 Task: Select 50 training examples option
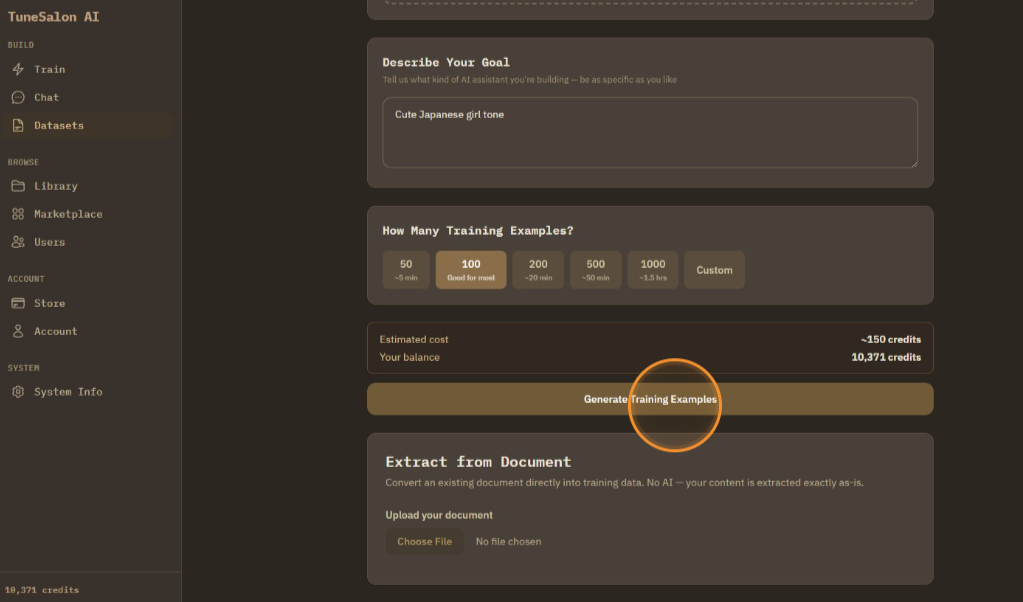(406, 270)
